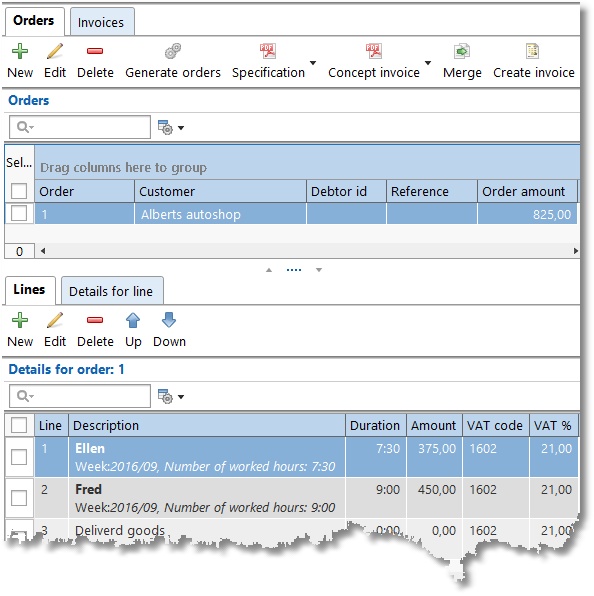Image resolution: width=594 pixels, height=596 pixels.
Task: Toggle select-all checkbox in lines header
Action: 19,425
